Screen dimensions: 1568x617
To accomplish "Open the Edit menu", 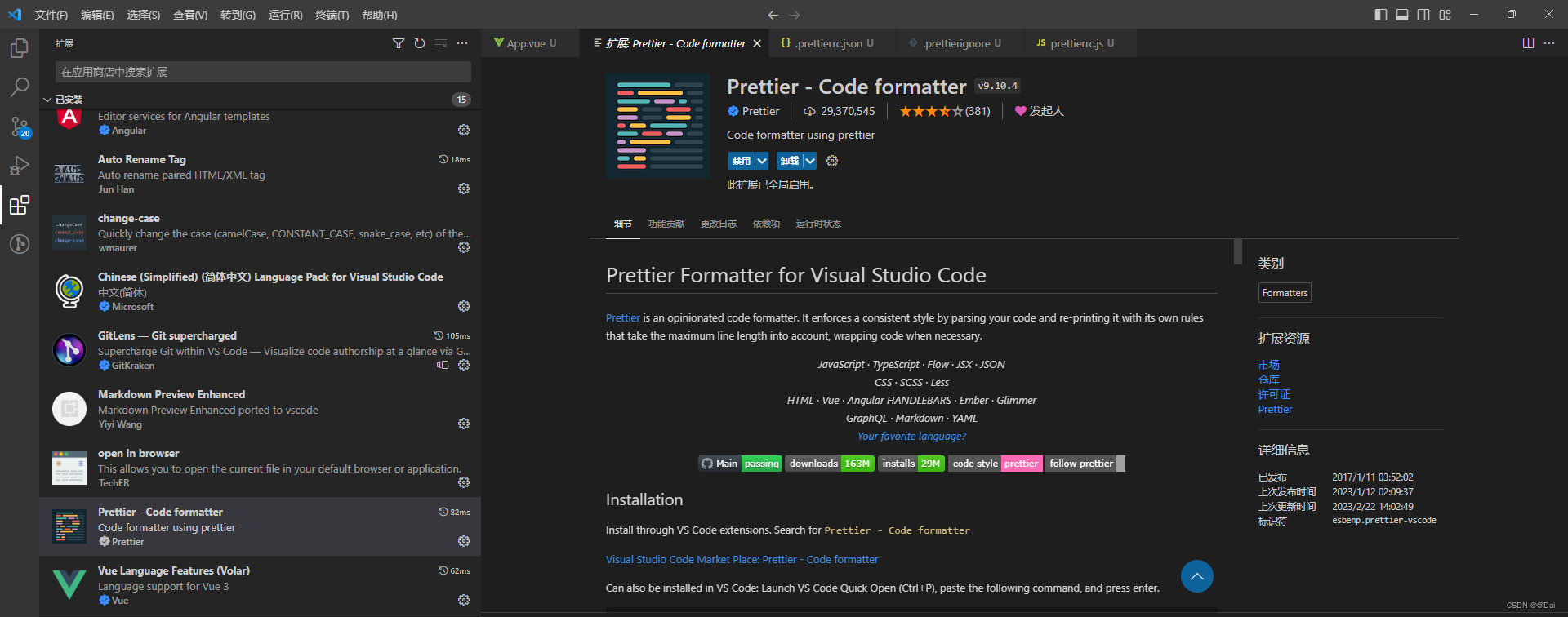I will pos(97,15).
